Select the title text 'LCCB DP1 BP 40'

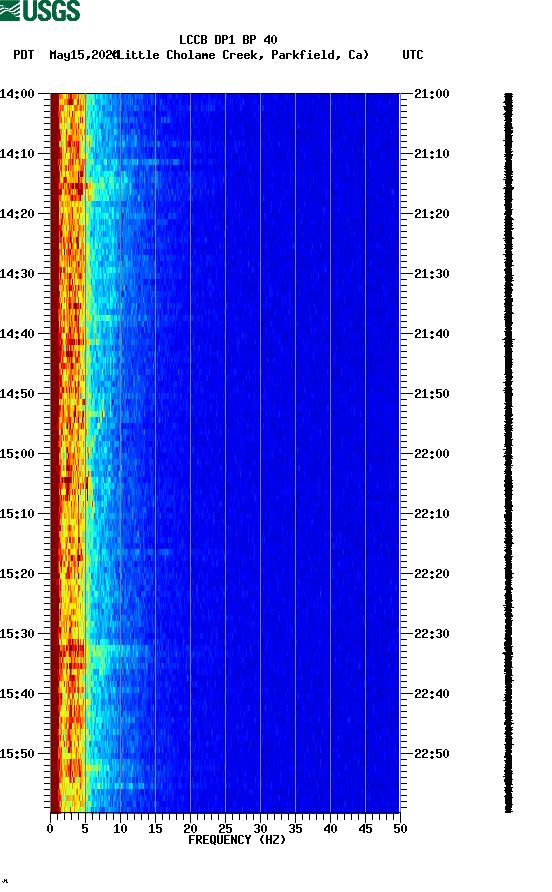pos(228,40)
